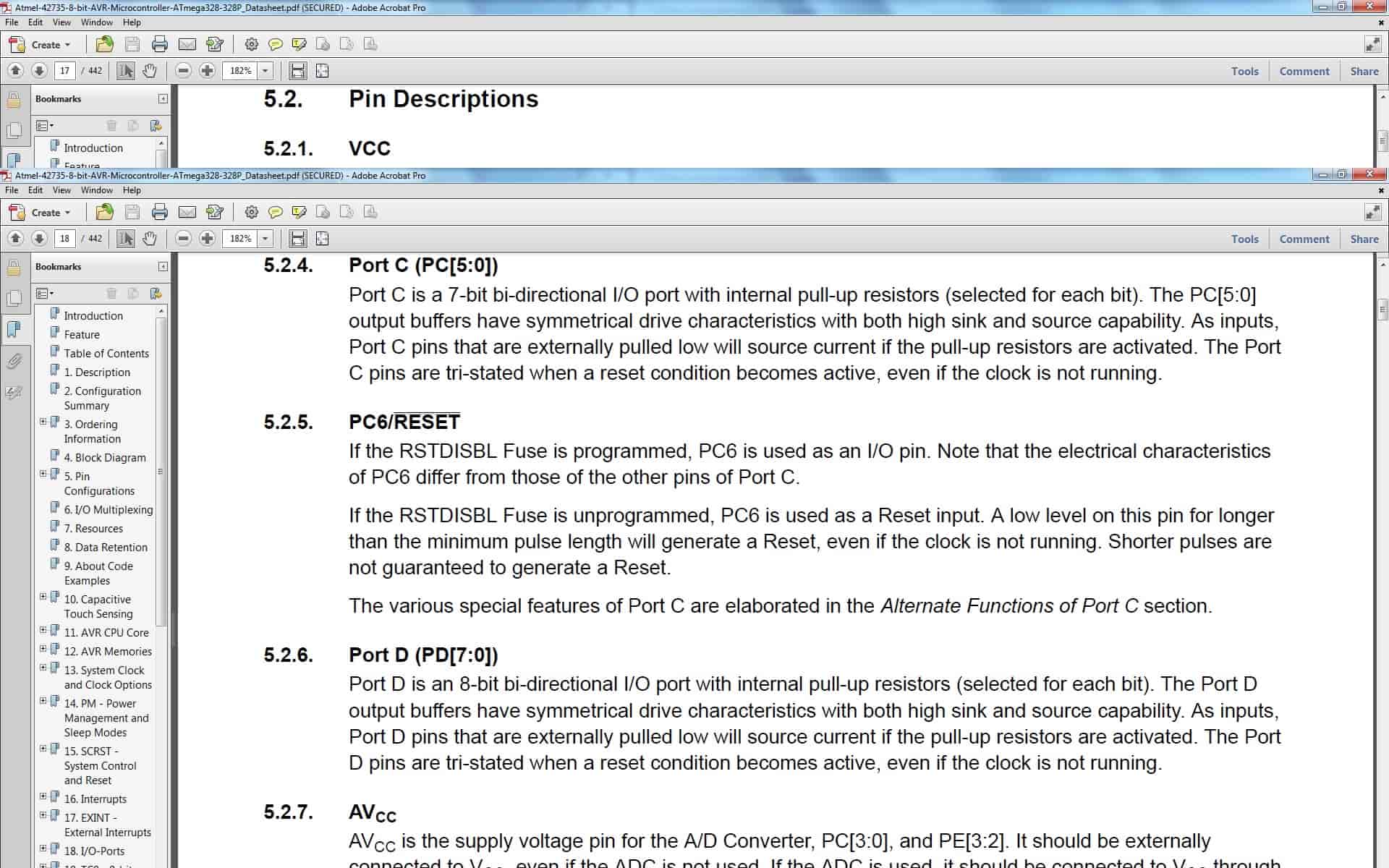This screenshot has height=868, width=1389.
Task: Open the attachments paperclip panel in front window
Action: click(x=14, y=361)
